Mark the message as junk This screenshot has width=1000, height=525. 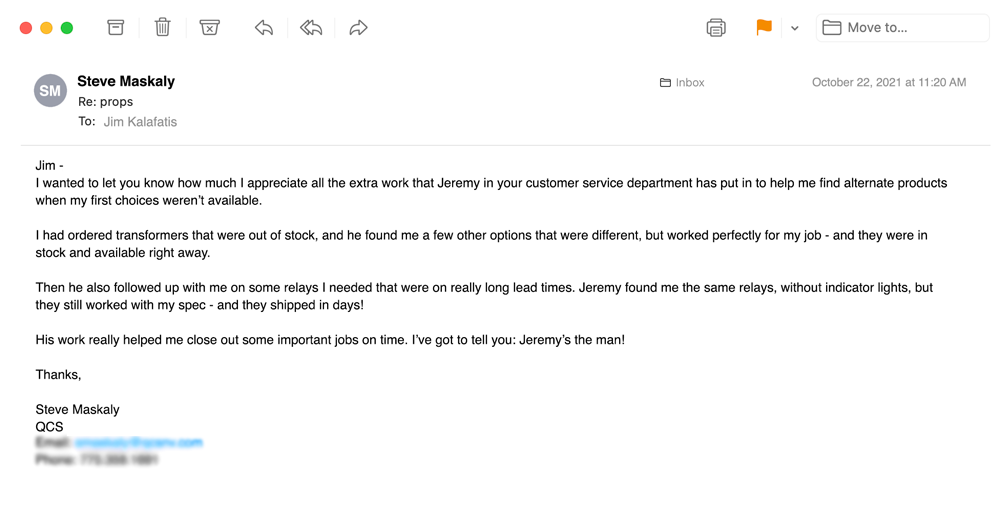(209, 28)
